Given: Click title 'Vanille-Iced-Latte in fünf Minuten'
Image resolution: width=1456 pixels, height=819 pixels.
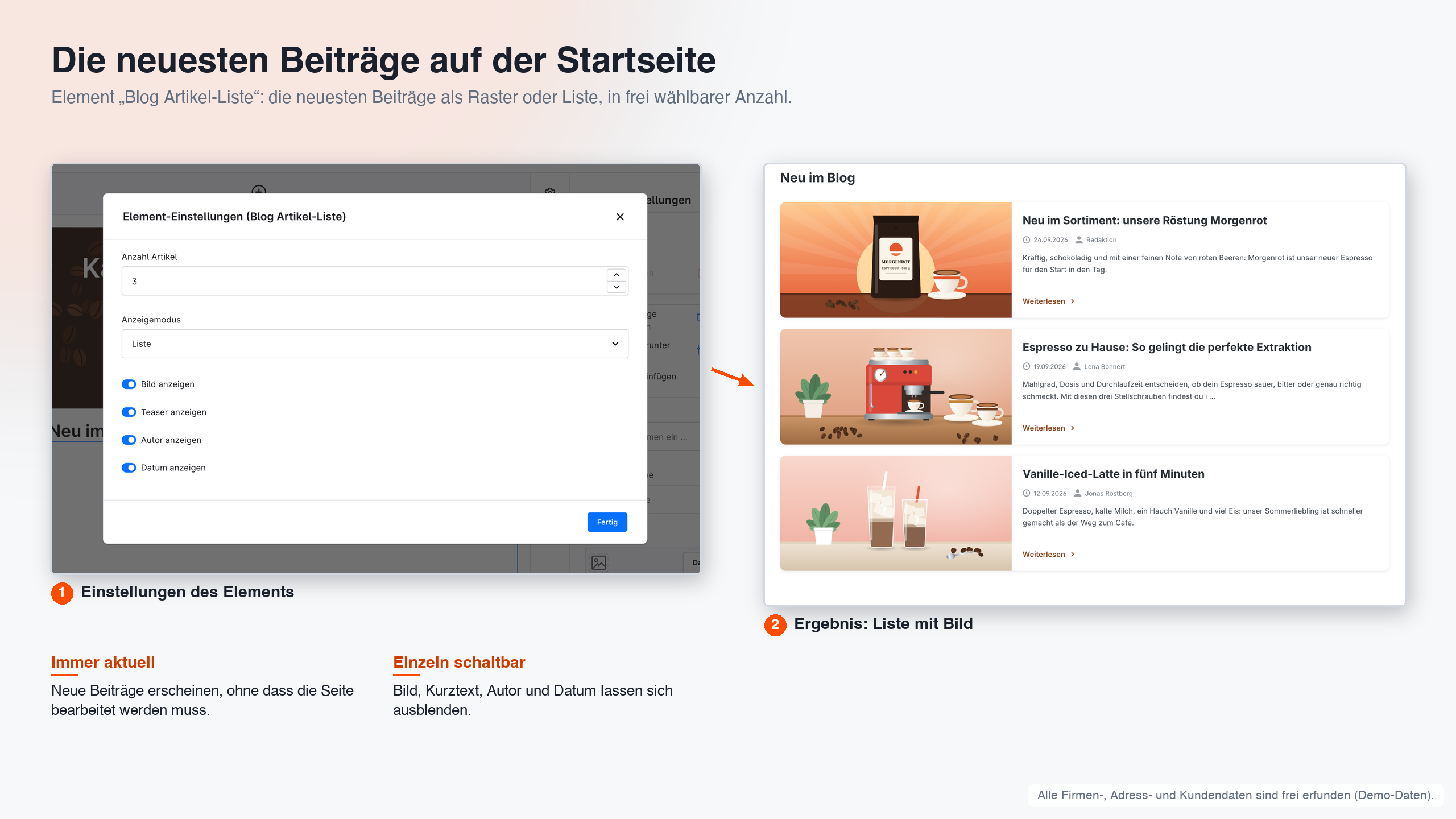Looking at the screenshot, I should tap(1113, 474).
